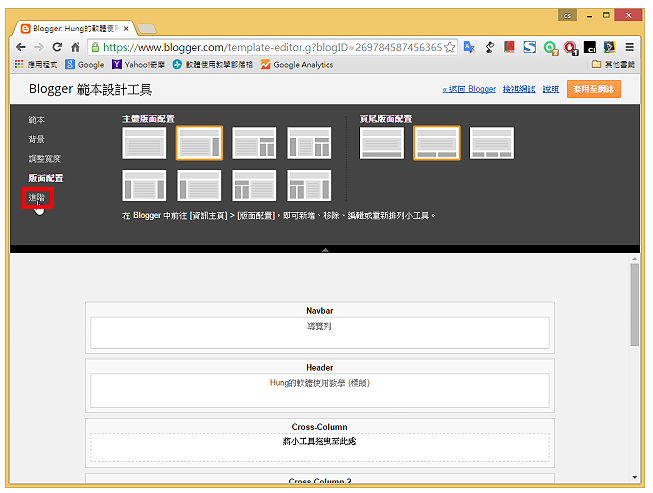Choose single-column body layout without sidebar
The image size is (653, 493).
click(144, 143)
